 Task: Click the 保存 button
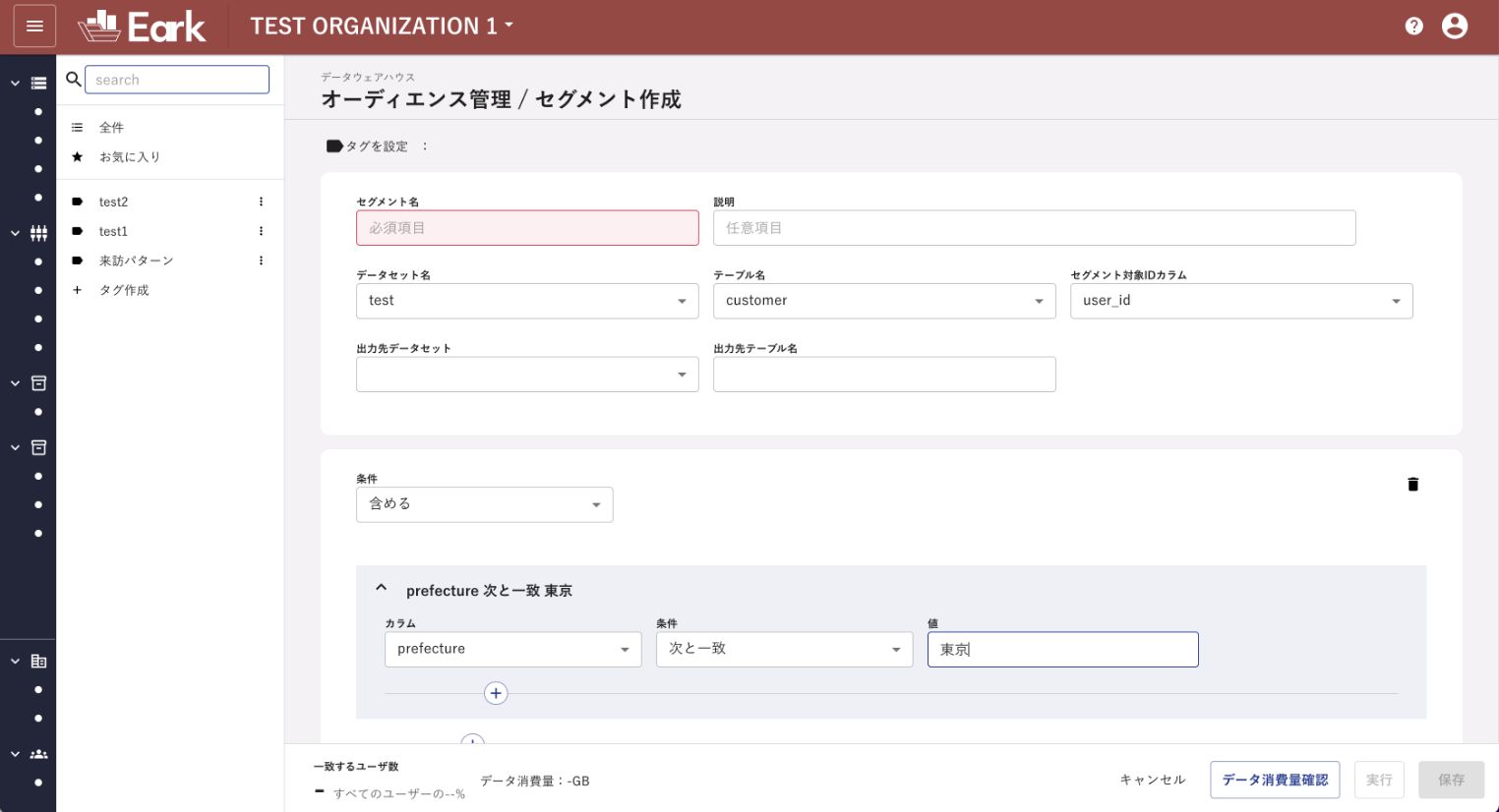(1451, 780)
